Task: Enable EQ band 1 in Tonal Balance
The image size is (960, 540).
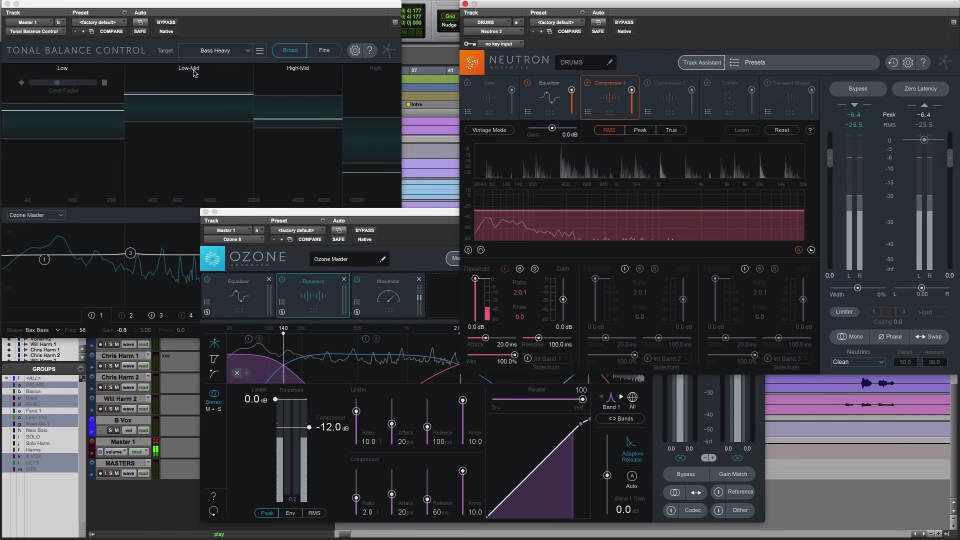Action: (x=91, y=315)
